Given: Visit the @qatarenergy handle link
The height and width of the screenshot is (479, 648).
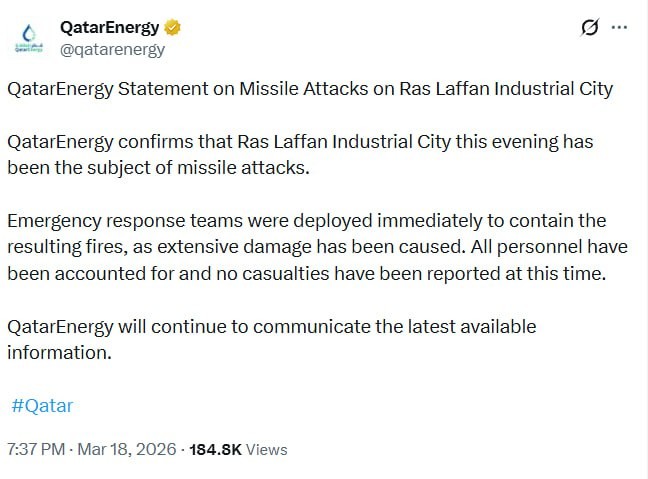Looking at the screenshot, I should [112, 48].
